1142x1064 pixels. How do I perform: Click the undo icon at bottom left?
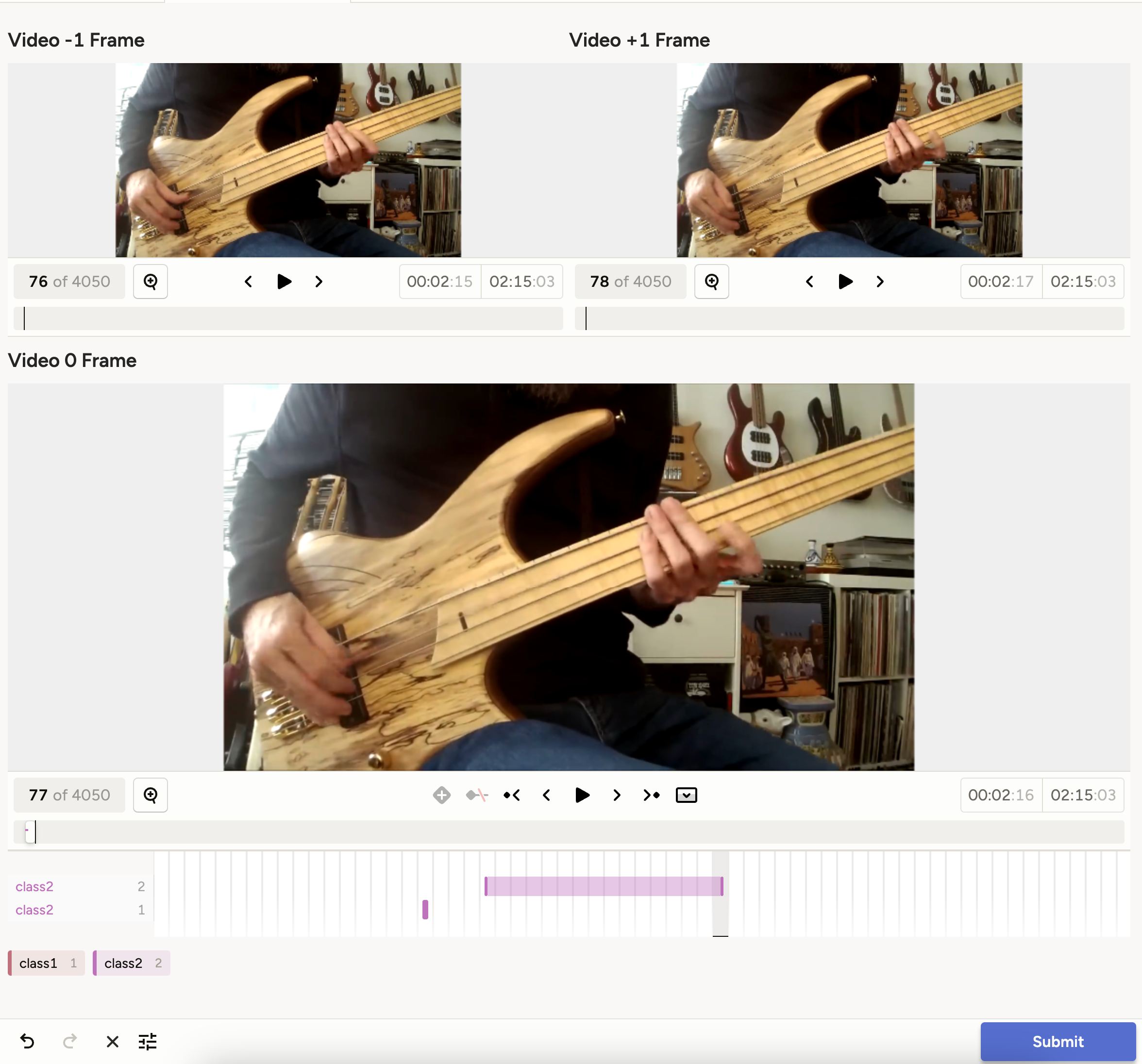point(28,1042)
